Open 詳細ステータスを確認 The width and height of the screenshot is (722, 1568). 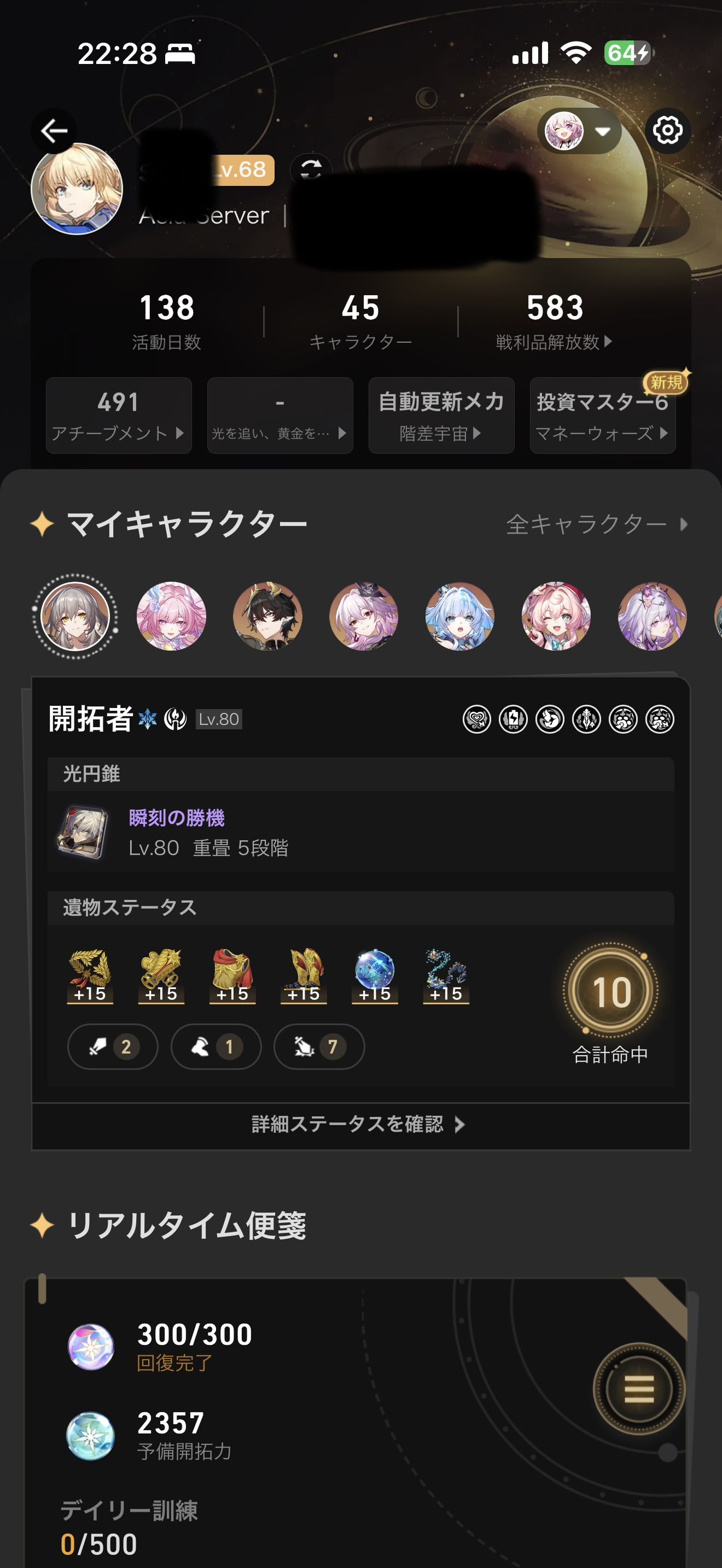coord(360,1124)
